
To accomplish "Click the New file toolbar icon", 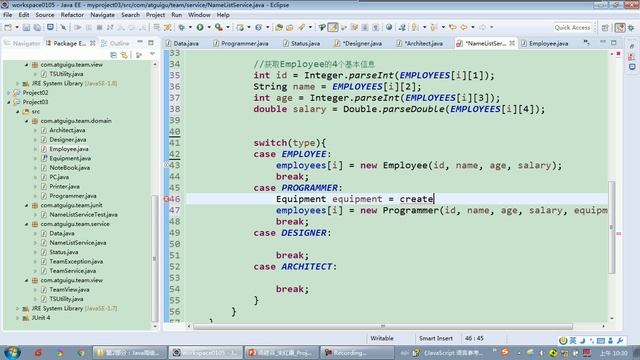I will click(x=8, y=27).
